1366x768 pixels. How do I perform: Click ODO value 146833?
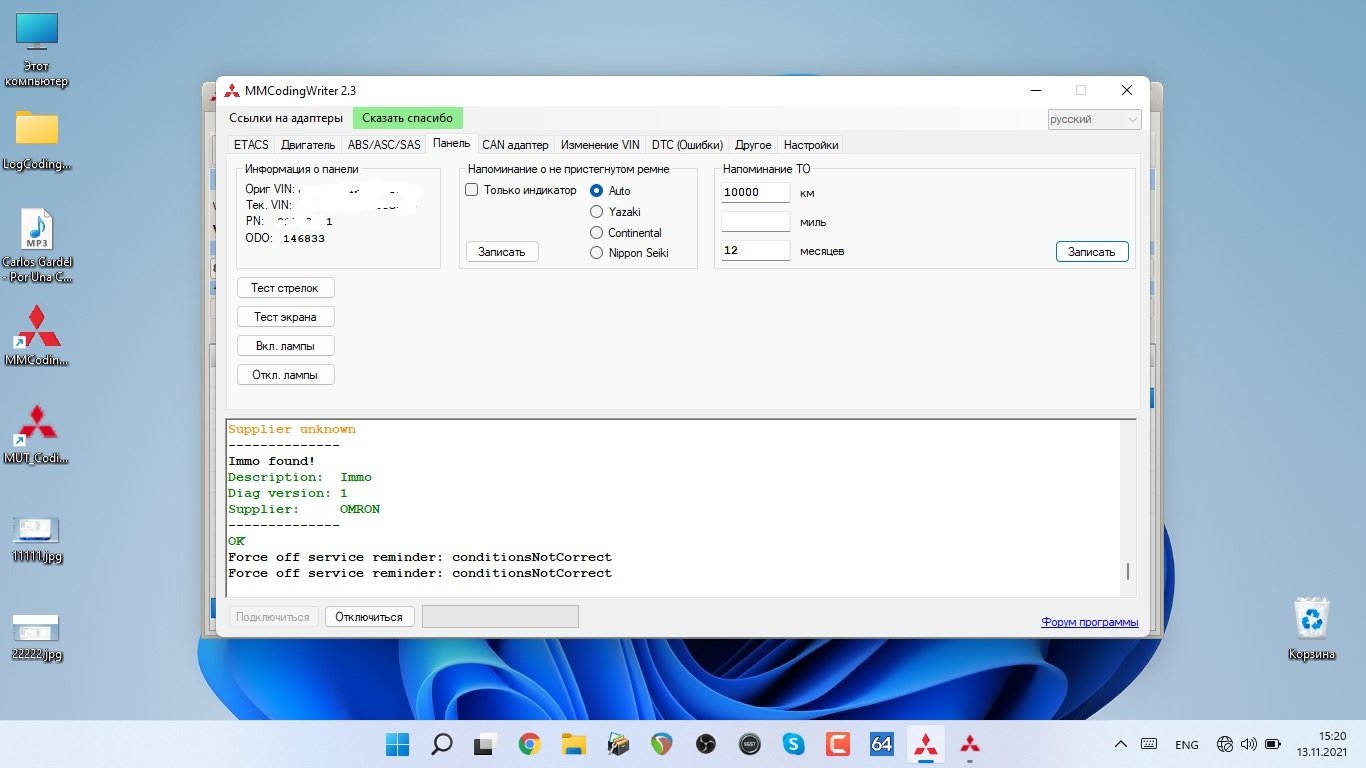point(304,239)
